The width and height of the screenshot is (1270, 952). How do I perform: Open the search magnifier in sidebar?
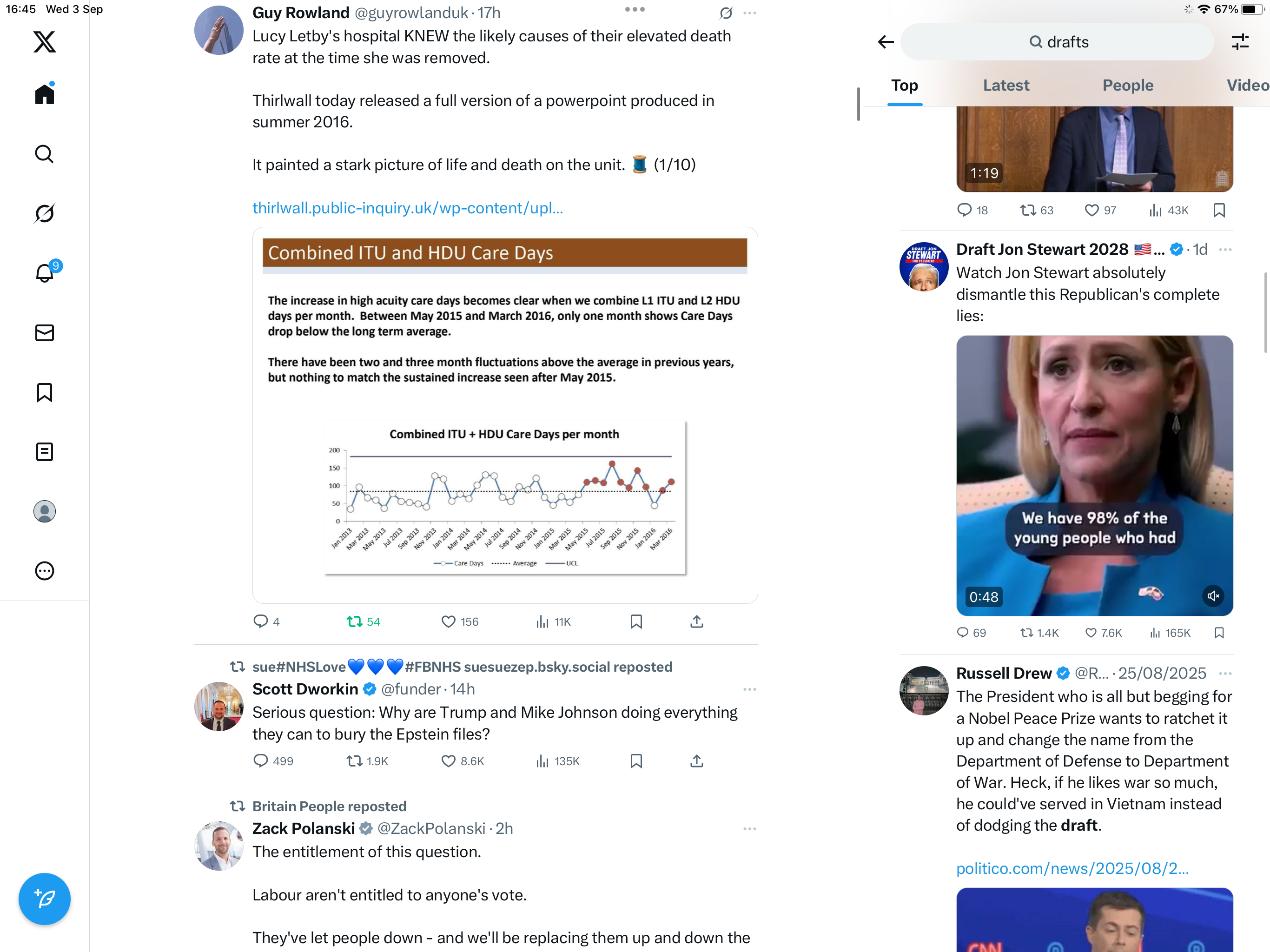coord(44,154)
